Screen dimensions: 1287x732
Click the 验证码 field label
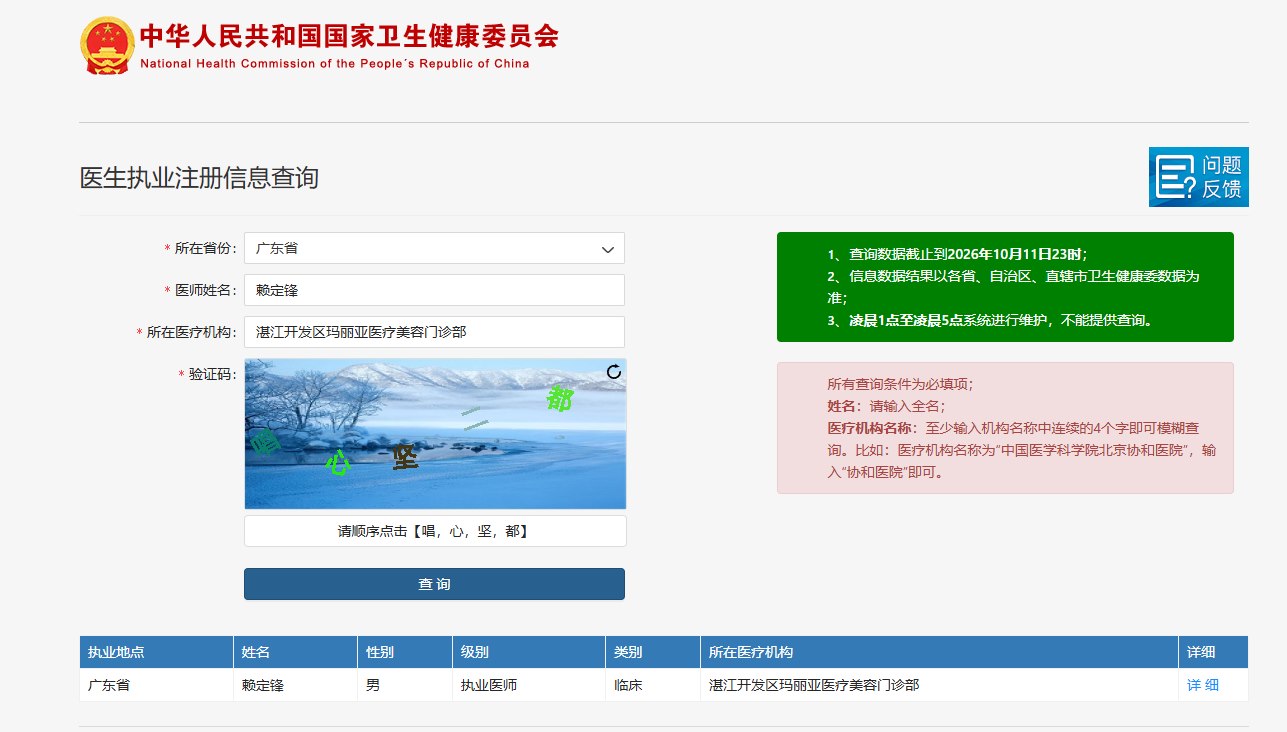[208, 374]
